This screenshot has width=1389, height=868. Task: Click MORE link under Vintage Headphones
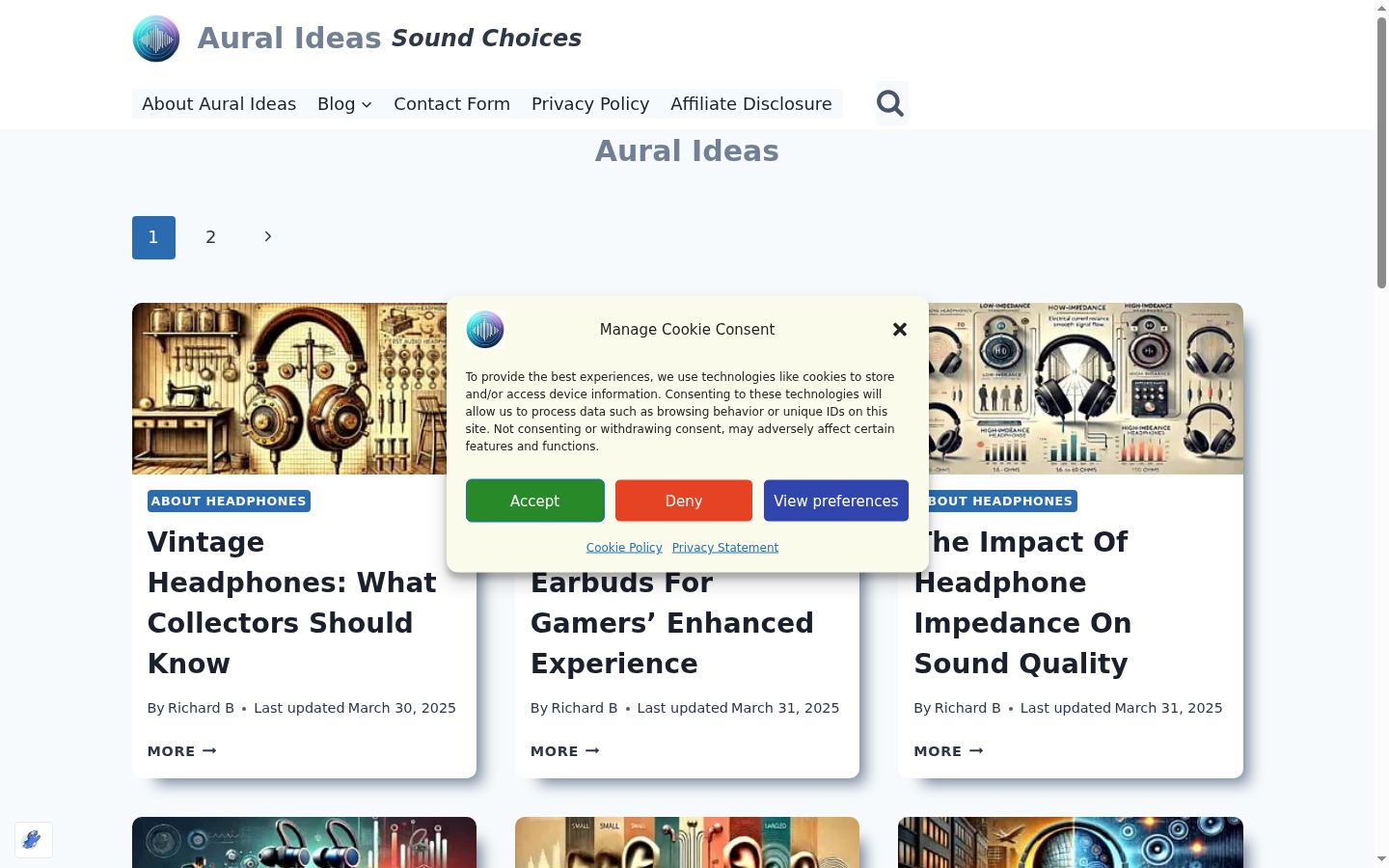click(182, 751)
